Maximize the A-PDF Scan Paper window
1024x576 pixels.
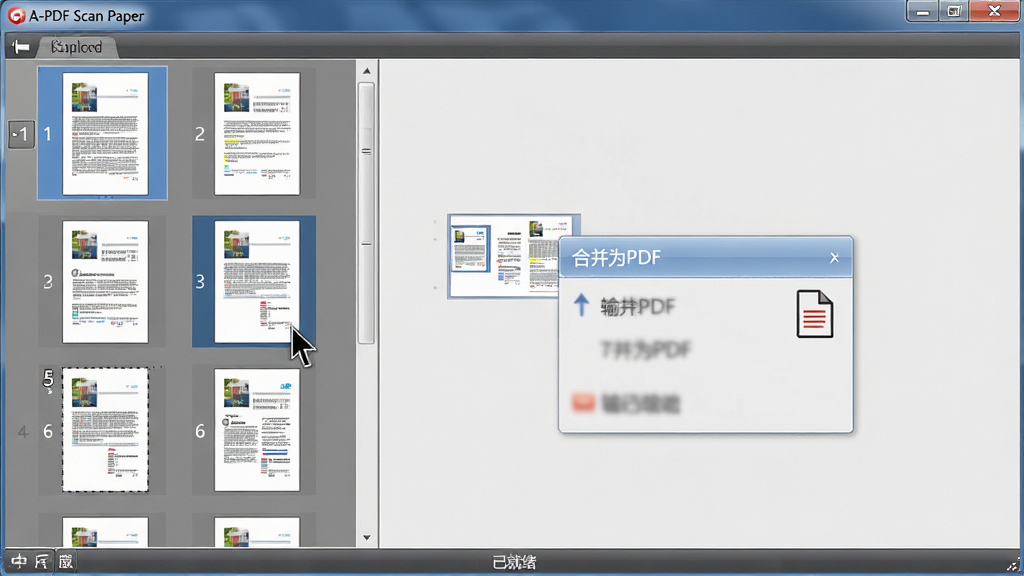point(954,12)
